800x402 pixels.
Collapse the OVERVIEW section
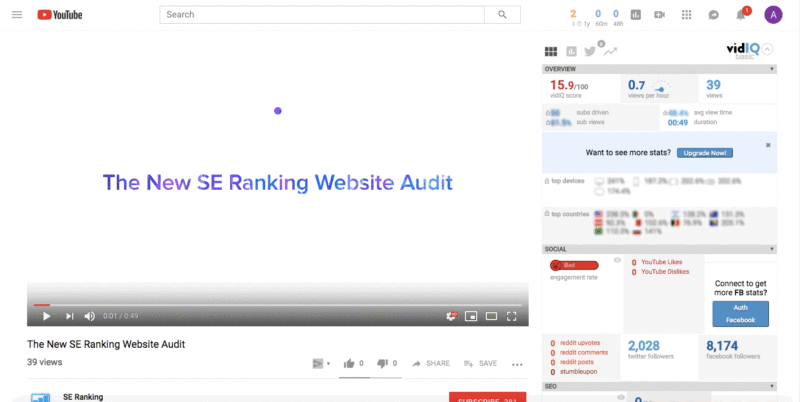click(772, 69)
